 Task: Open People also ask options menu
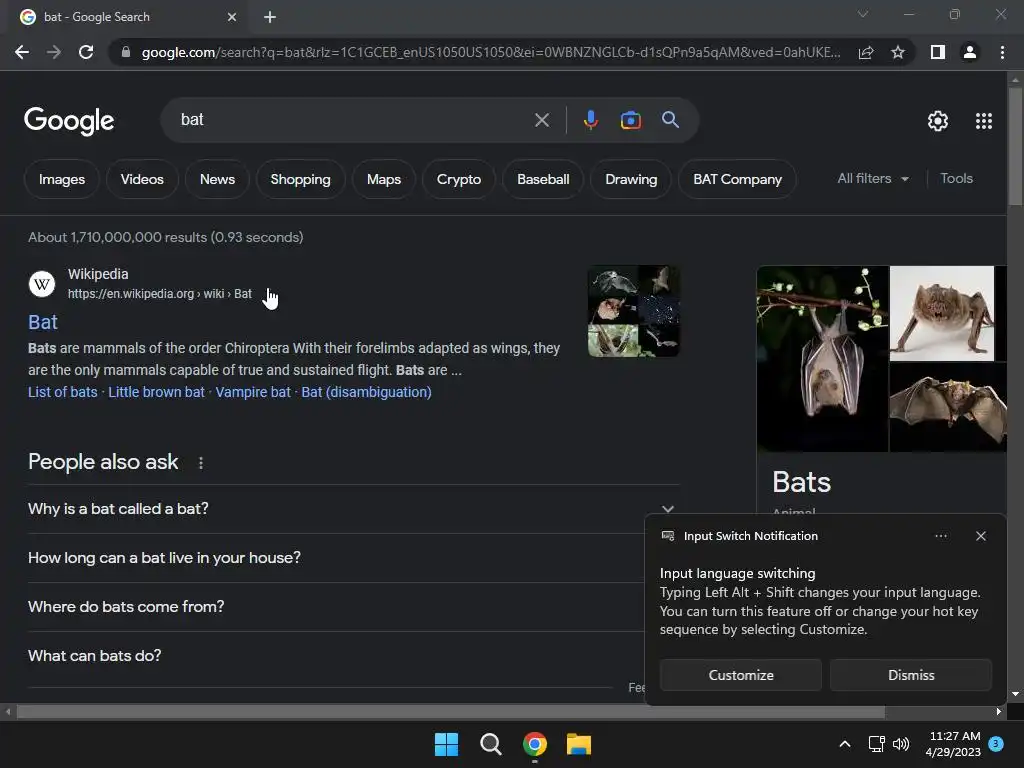pyautogui.click(x=200, y=463)
